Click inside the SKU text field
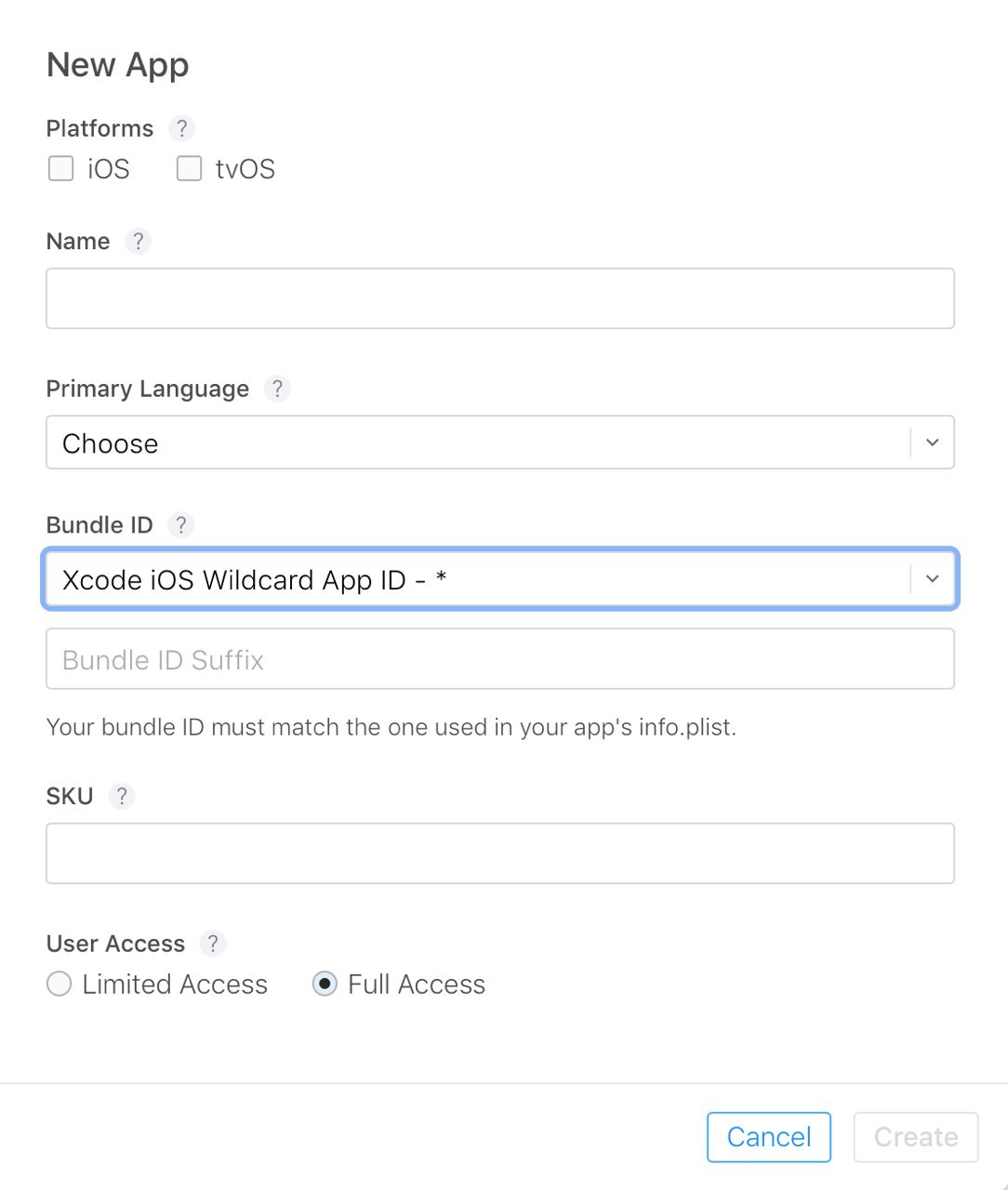 pyautogui.click(x=500, y=853)
